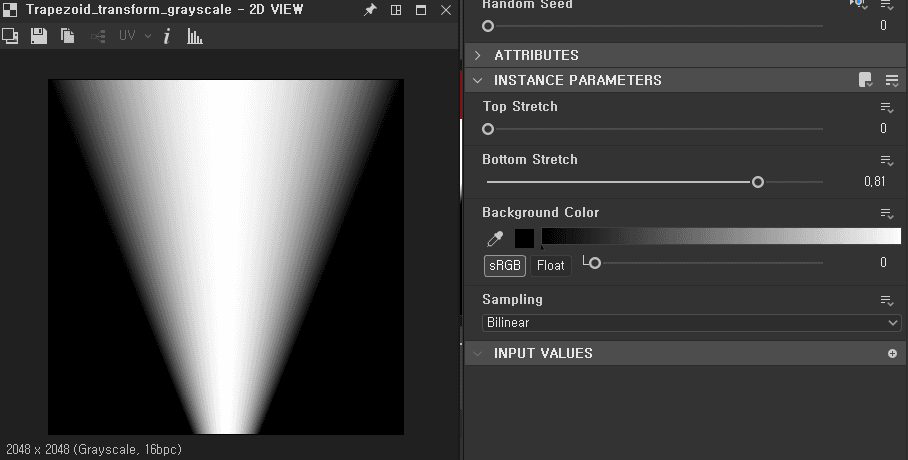Open the Instance Parameters preset menu

pos(865,81)
